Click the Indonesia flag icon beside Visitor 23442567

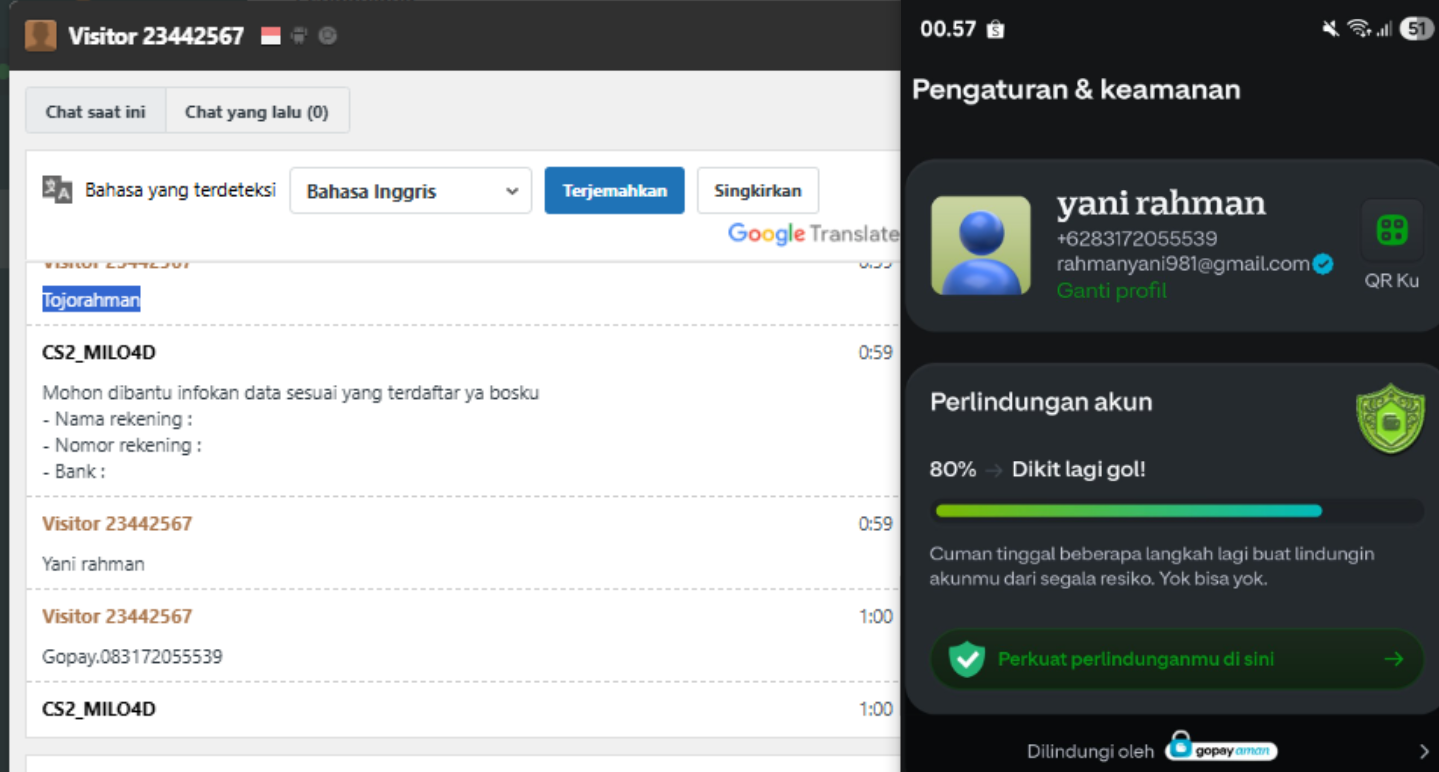(x=271, y=36)
